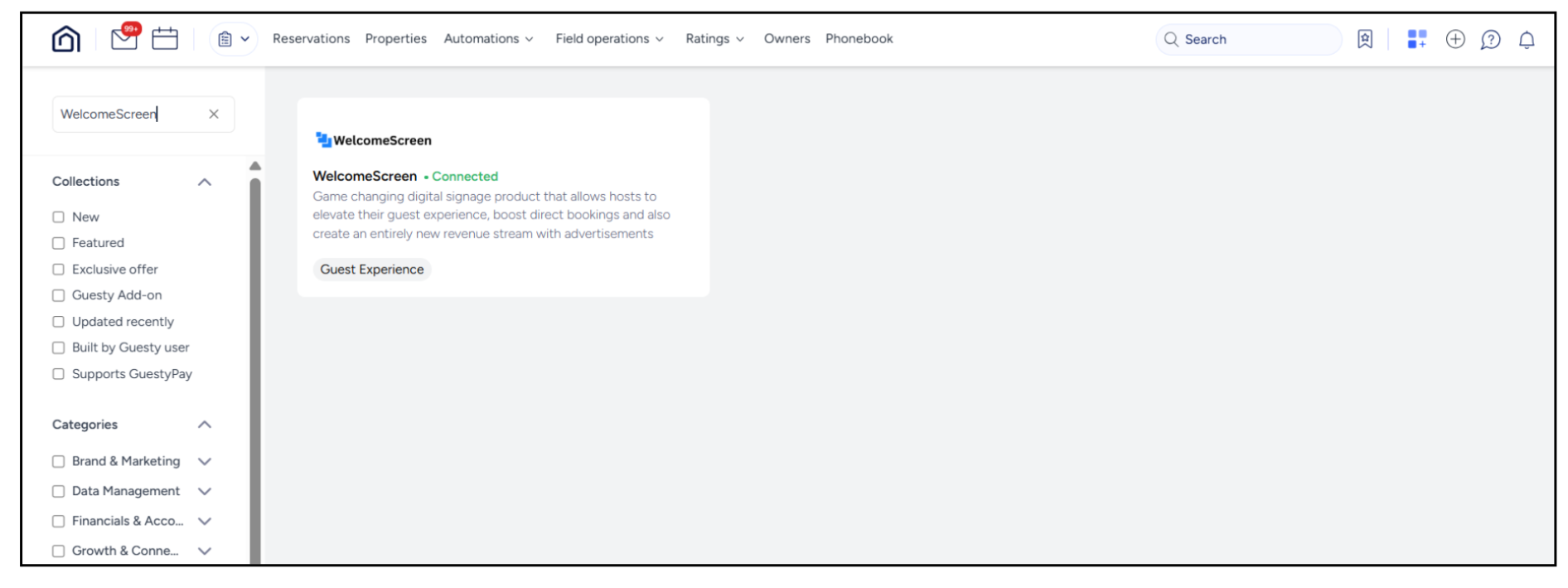1568x588 pixels.
Task: Open the WelcomeScreen app title
Action: (x=365, y=176)
